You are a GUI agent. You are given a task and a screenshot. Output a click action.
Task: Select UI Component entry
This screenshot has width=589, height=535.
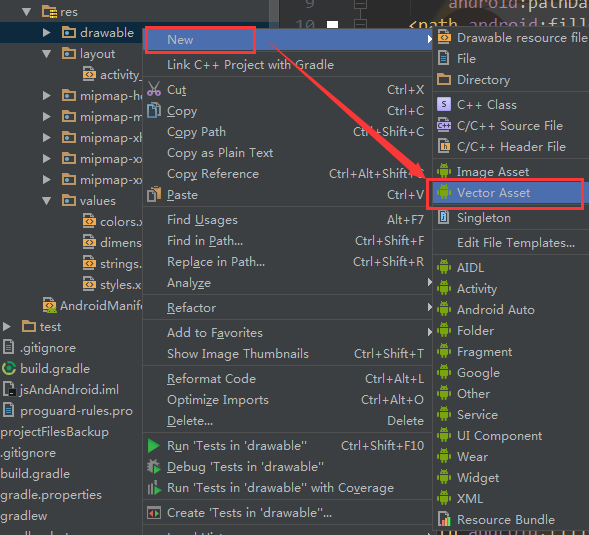click(x=511, y=436)
